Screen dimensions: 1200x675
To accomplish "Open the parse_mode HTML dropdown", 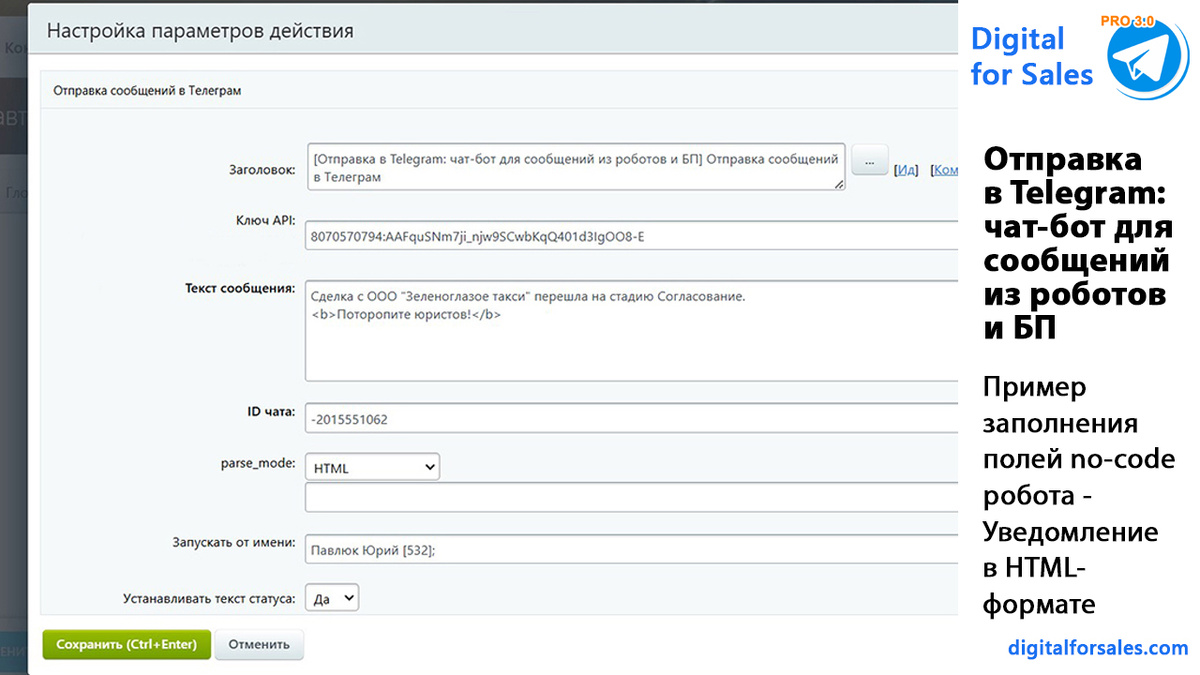I will click(372, 467).
